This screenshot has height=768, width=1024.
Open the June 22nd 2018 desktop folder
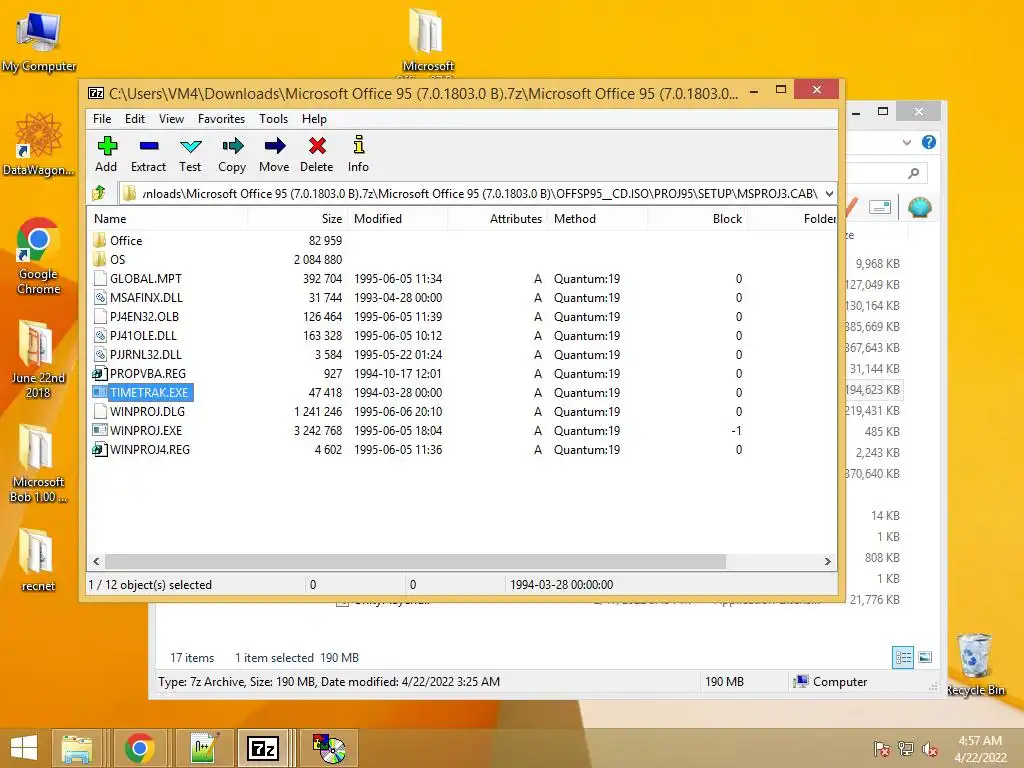pyautogui.click(x=38, y=359)
